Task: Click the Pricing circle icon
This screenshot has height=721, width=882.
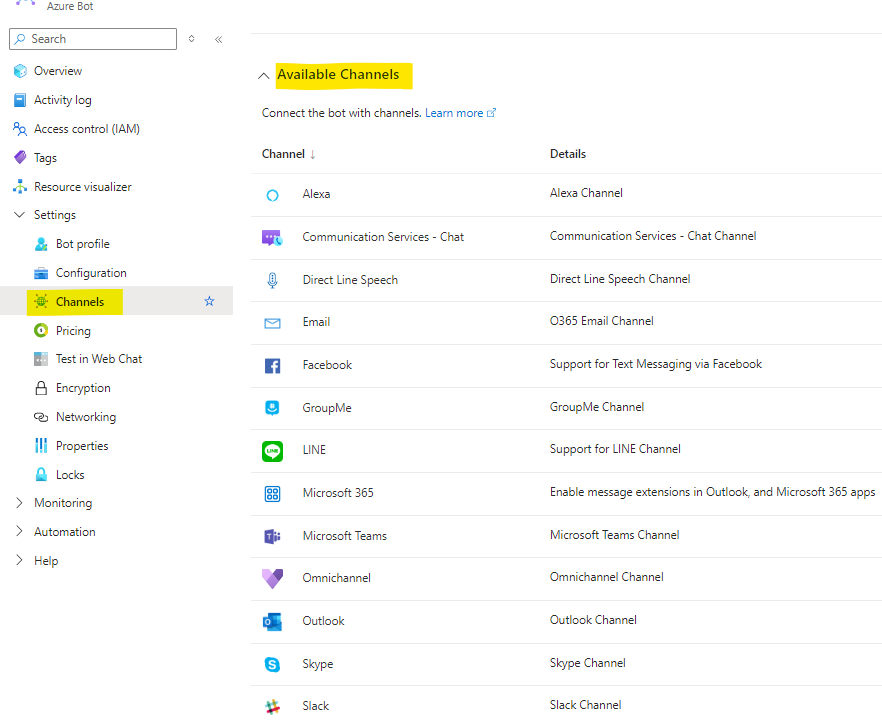Action: 41,331
